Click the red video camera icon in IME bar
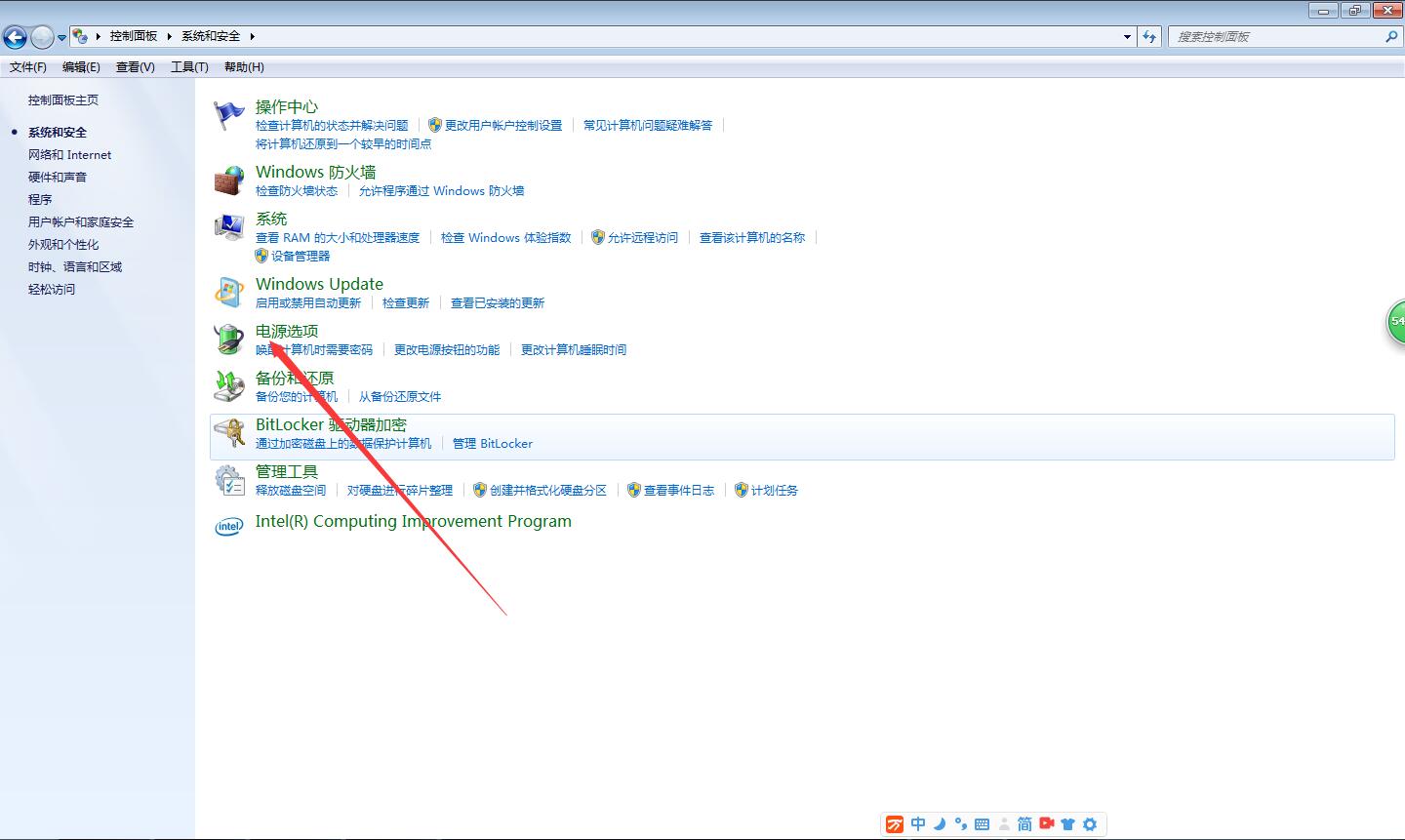Viewport: 1405px width, 840px height. pos(1047,824)
